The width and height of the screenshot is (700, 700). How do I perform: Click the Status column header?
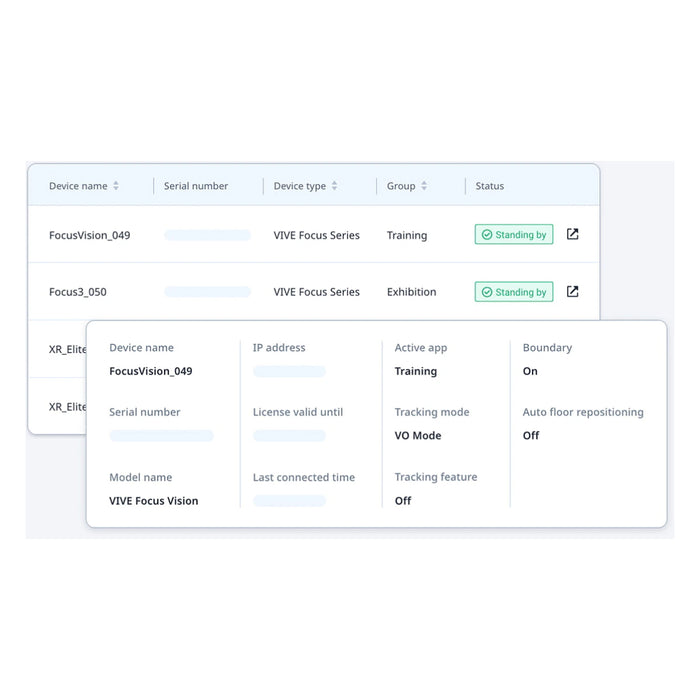490,186
